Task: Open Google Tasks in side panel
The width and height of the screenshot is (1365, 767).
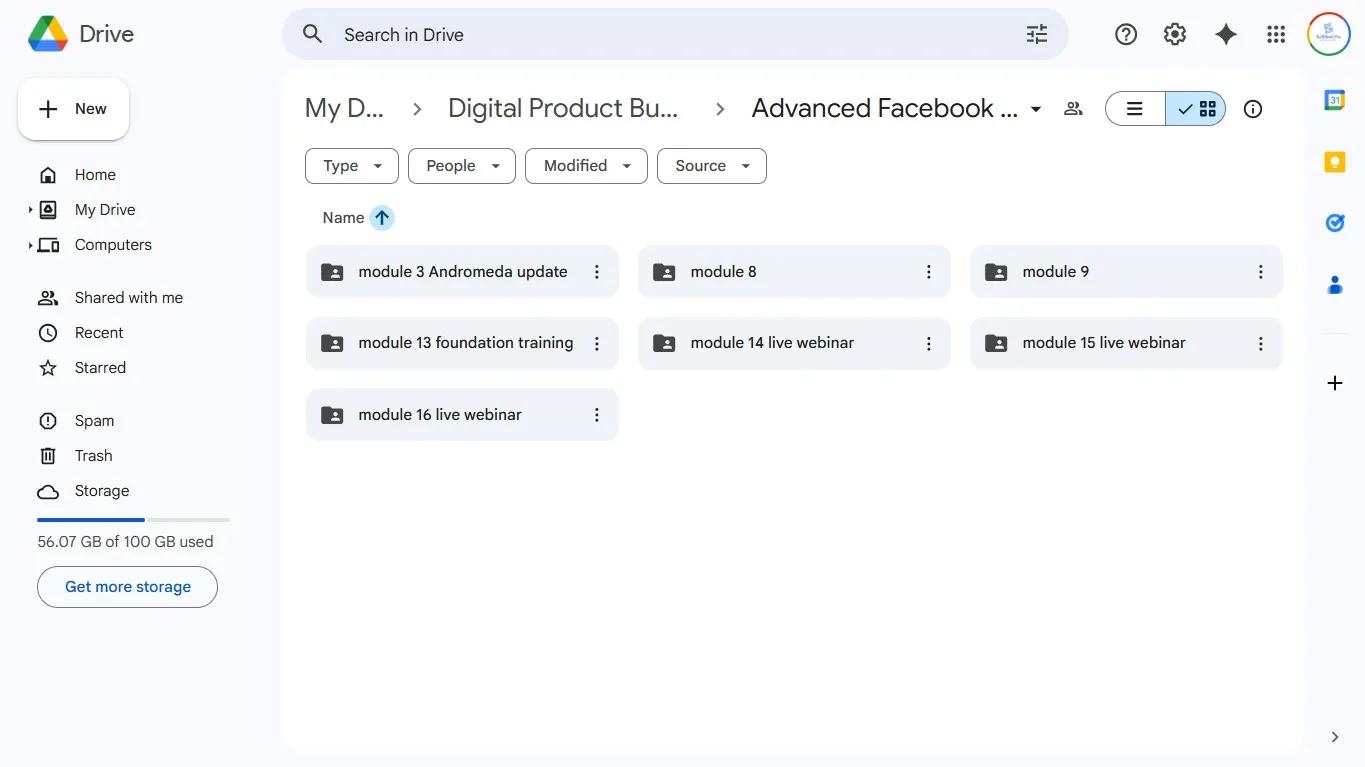Action: coord(1334,223)
